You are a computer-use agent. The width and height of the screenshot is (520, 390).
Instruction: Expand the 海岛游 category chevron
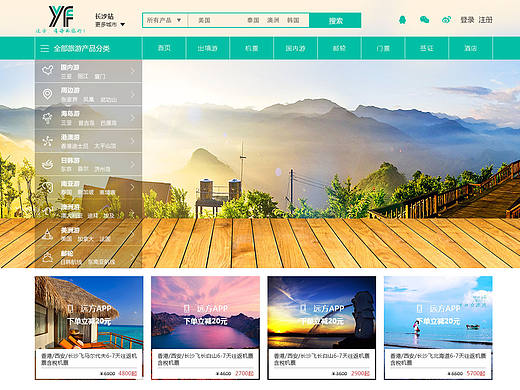coord(133,118)
